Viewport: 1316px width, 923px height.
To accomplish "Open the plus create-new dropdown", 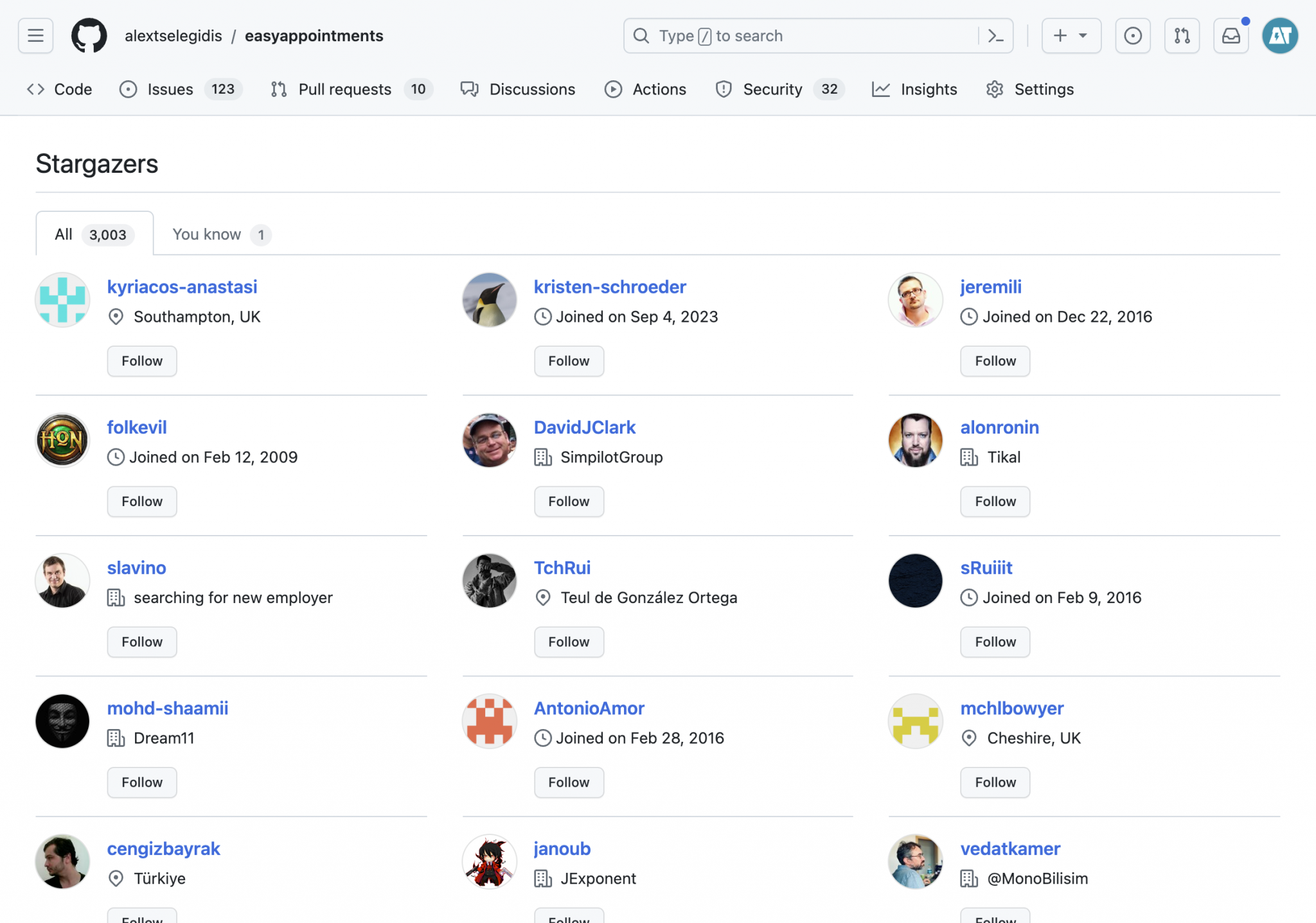I will pyautogui.click(x=1071, y=35).
